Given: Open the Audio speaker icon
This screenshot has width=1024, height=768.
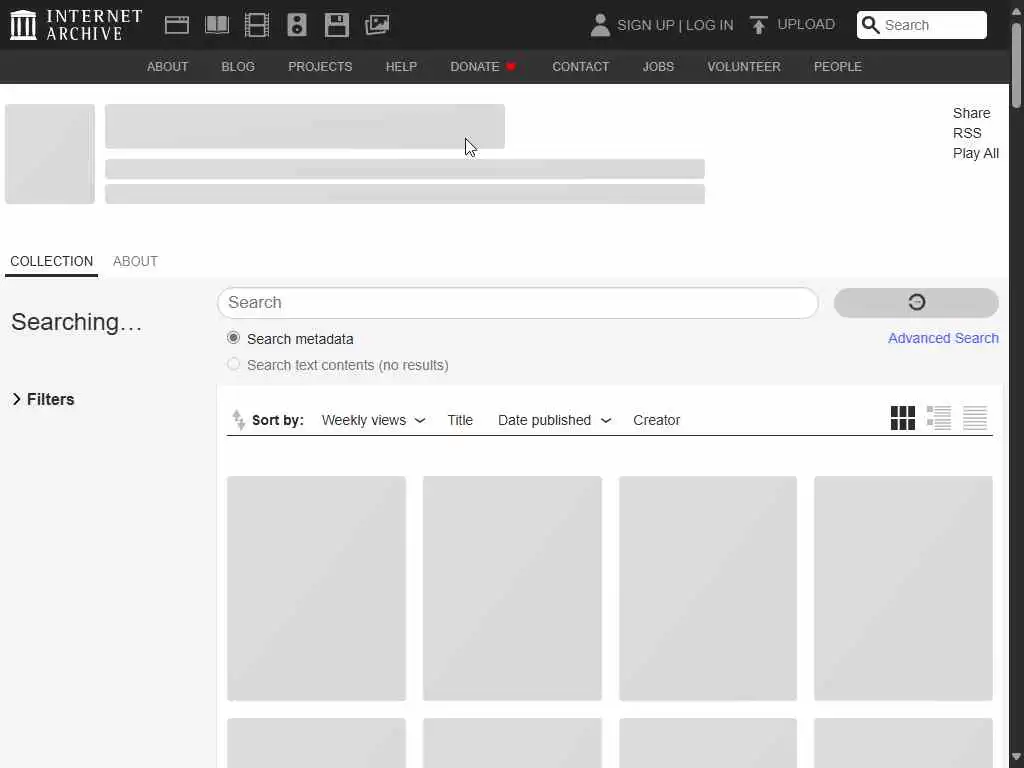Looking at the screenshot, I should tap(296, 25).
